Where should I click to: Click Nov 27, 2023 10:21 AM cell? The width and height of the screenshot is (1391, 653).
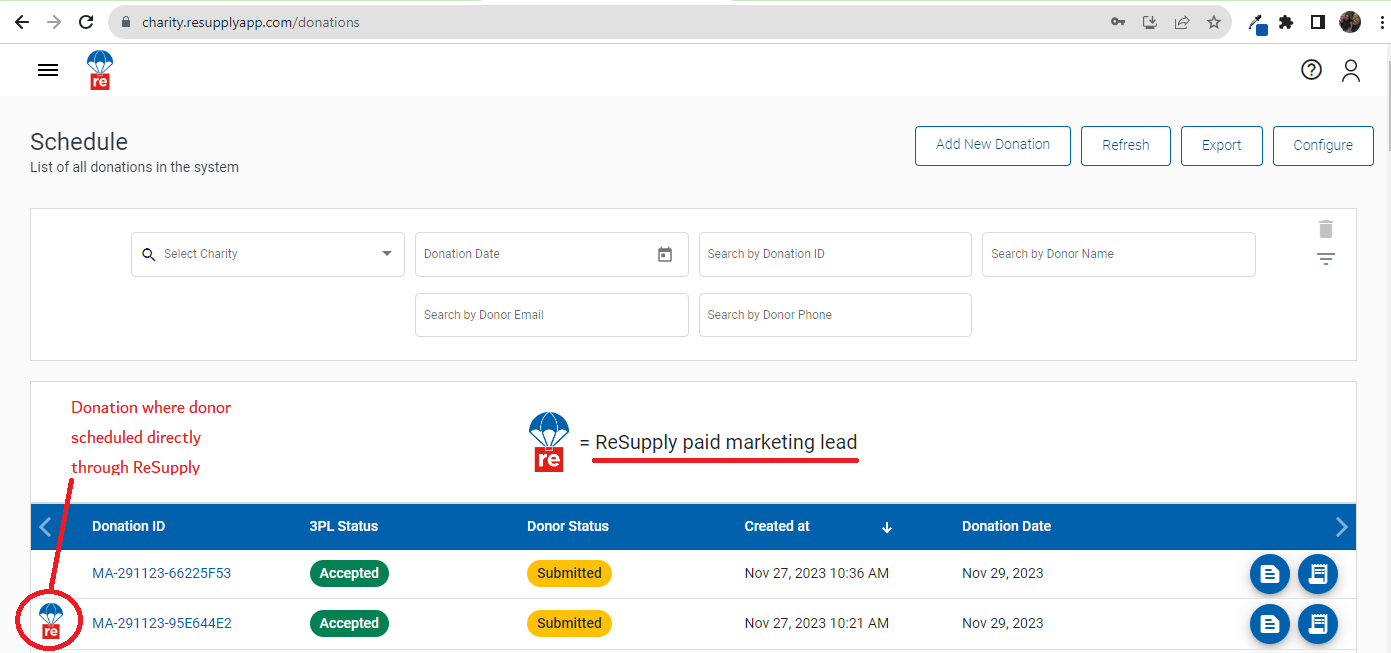817,623
